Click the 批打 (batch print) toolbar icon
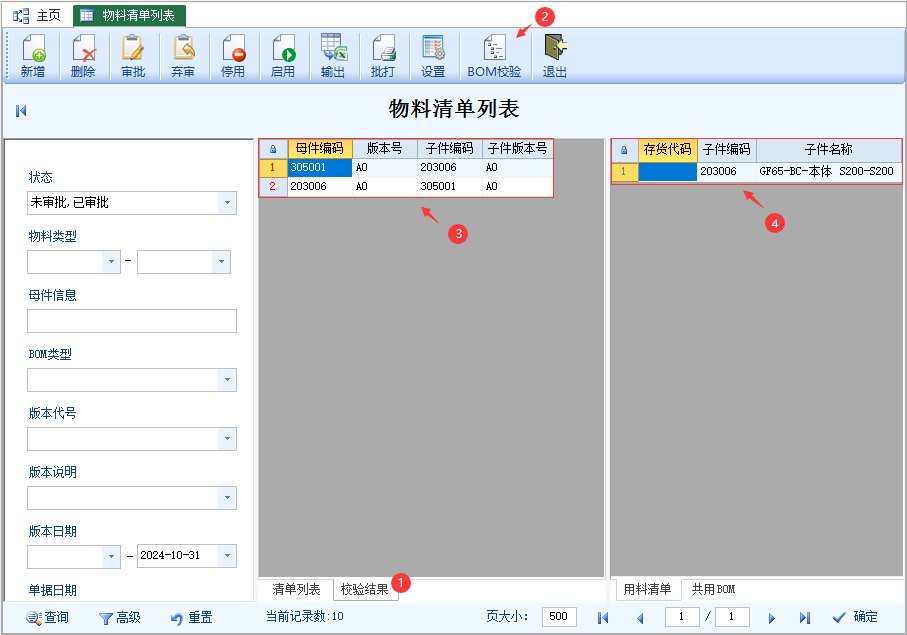 (383, 56)
